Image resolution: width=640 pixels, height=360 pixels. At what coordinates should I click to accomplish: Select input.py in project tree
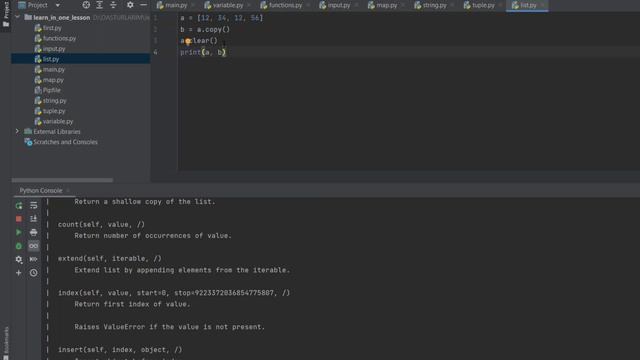54,49
